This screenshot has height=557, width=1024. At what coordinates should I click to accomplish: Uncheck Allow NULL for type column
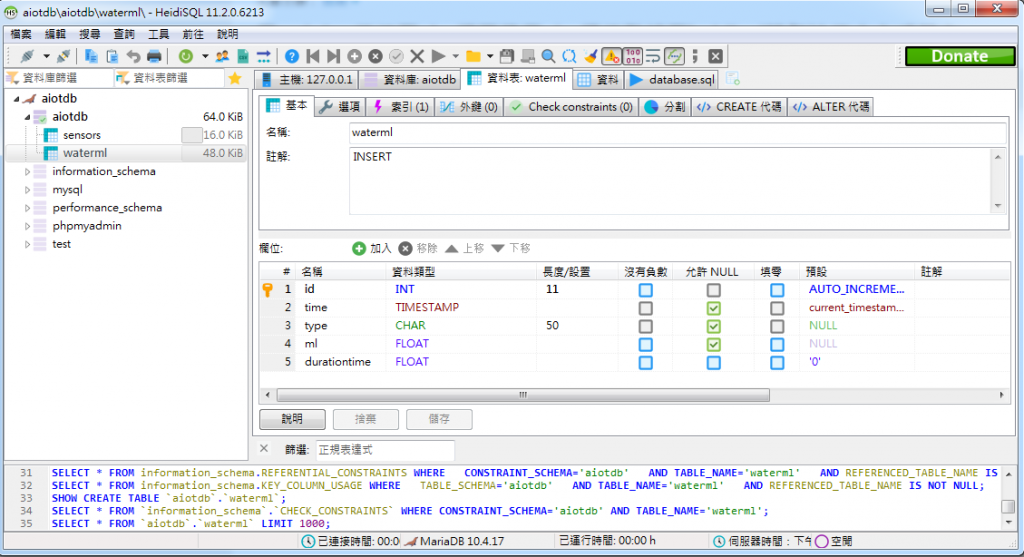click(x=714, y=326)
